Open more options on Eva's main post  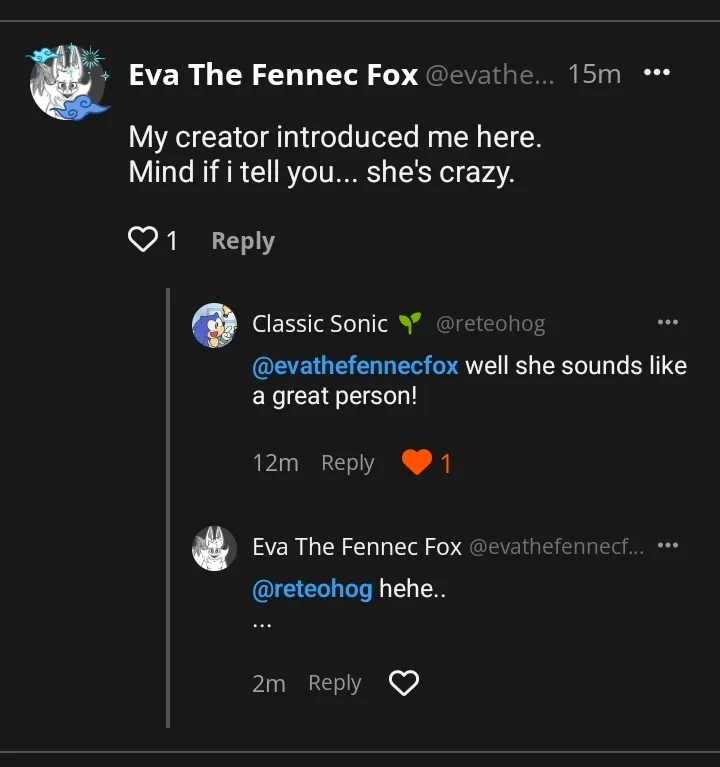[x=655, y=73]
